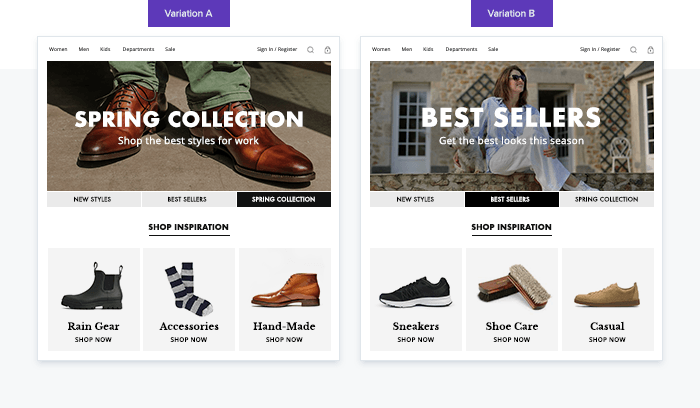Open the shopping bag in Variation A
700x408 pixels.
point(328,50)
